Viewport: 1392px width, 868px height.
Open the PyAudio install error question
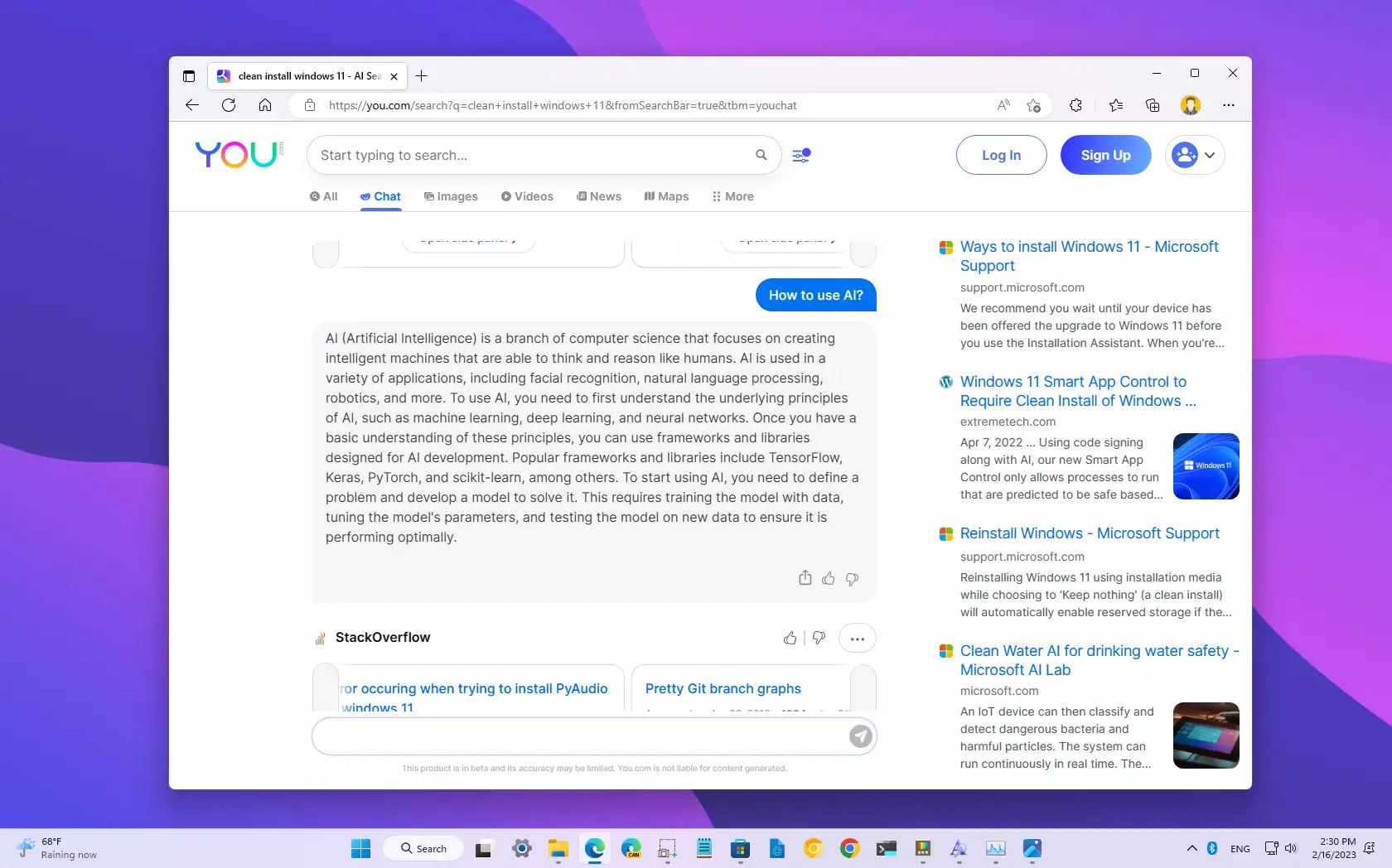[x=474, y=697]
